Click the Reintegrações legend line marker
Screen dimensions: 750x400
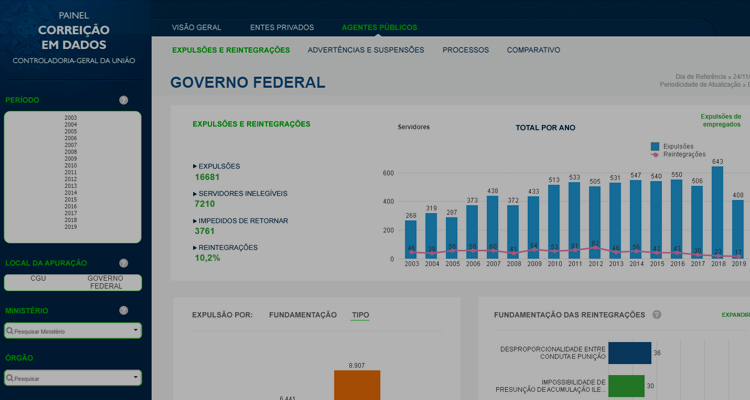pos(655,155)
